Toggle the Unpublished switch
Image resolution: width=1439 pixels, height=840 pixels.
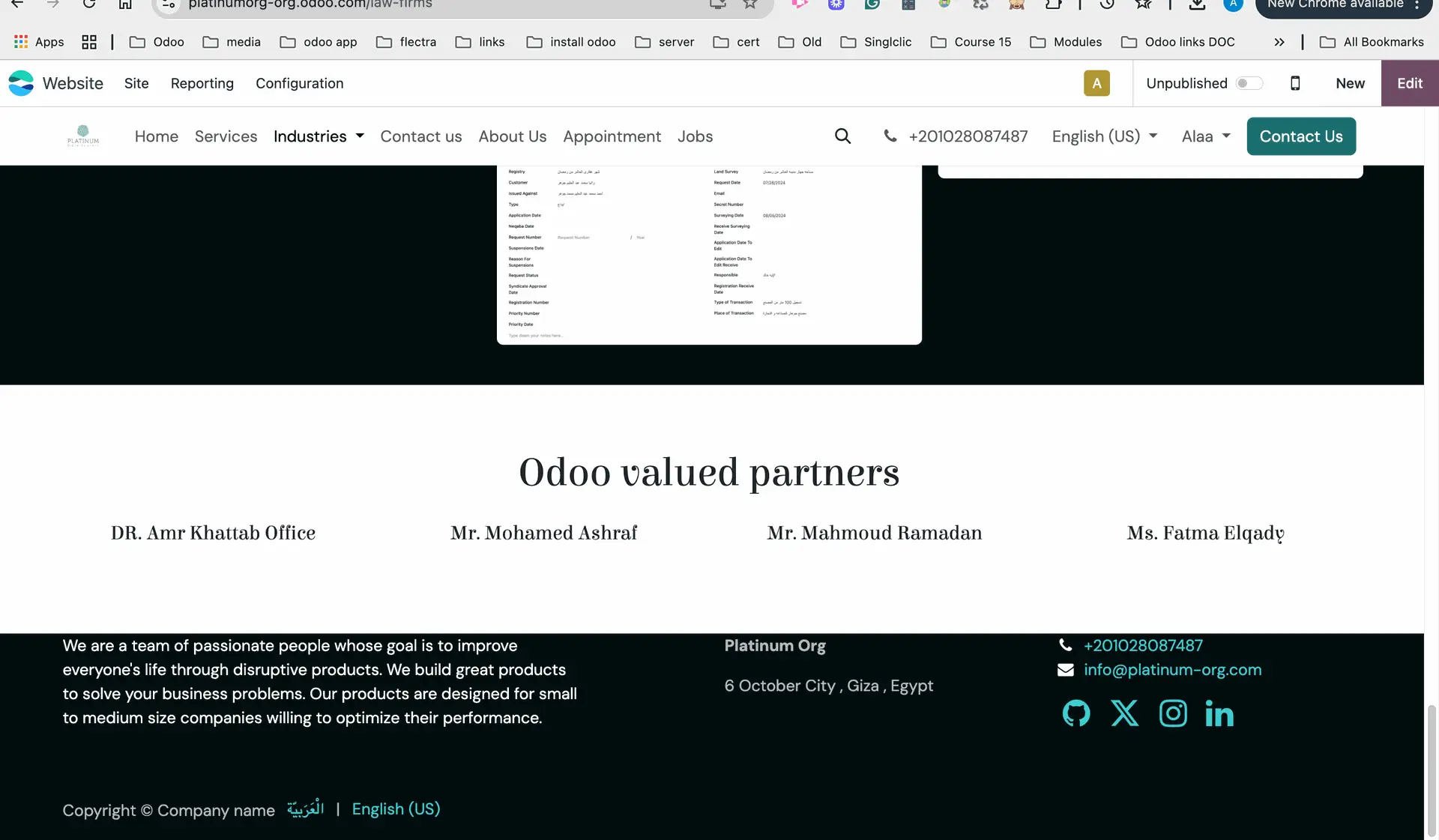(1249, 83)
